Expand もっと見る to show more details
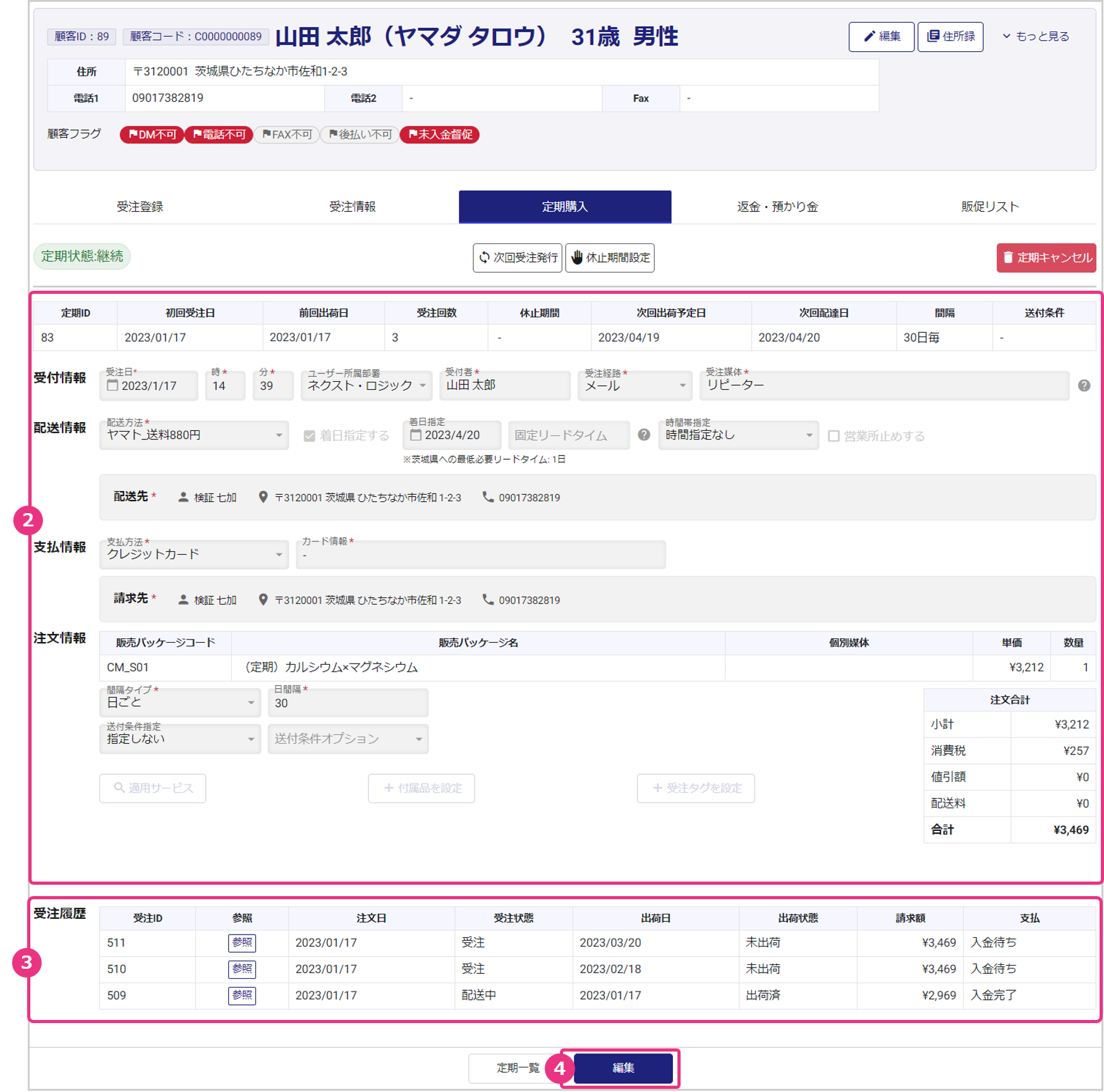1104x1092 pixels. coord(1036,37)
